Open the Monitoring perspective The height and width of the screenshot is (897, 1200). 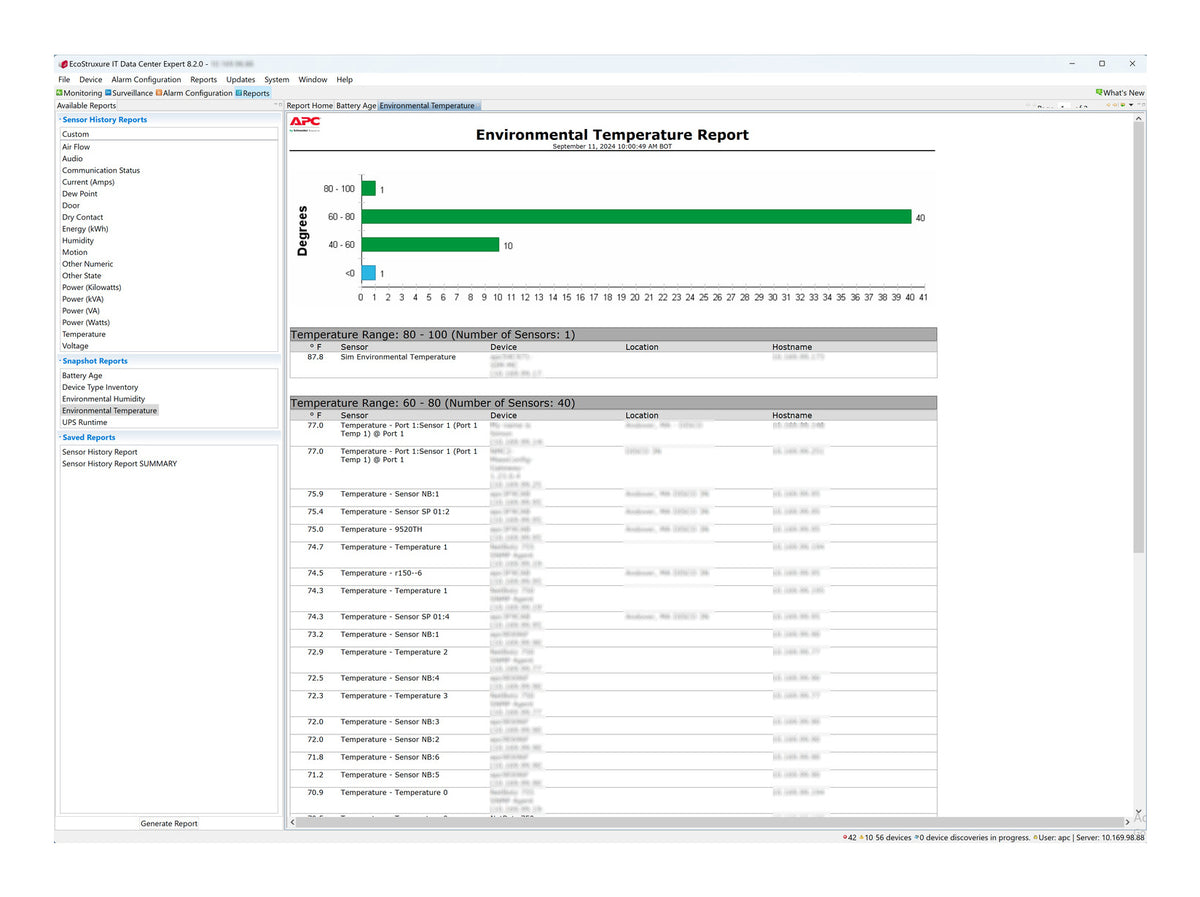(x=80, y=93)
